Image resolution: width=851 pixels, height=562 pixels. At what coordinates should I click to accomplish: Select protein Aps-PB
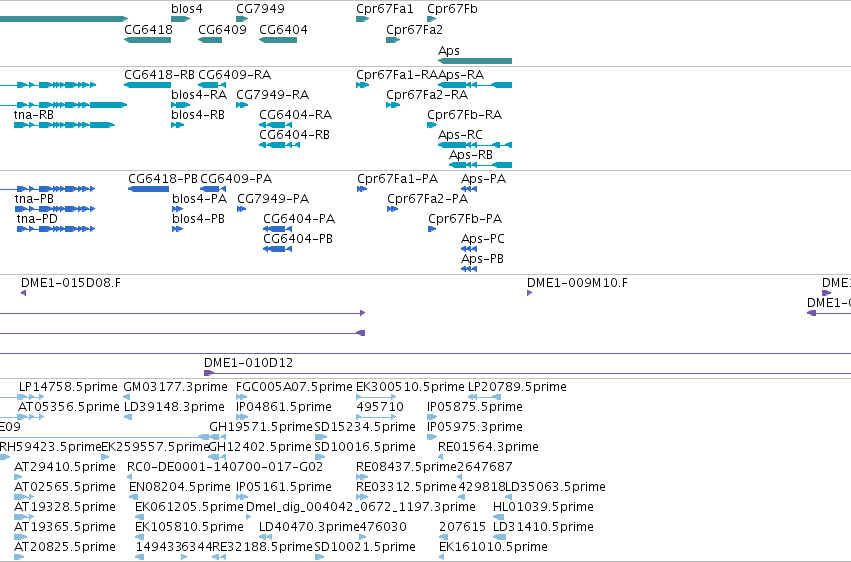tap(482, 259)
